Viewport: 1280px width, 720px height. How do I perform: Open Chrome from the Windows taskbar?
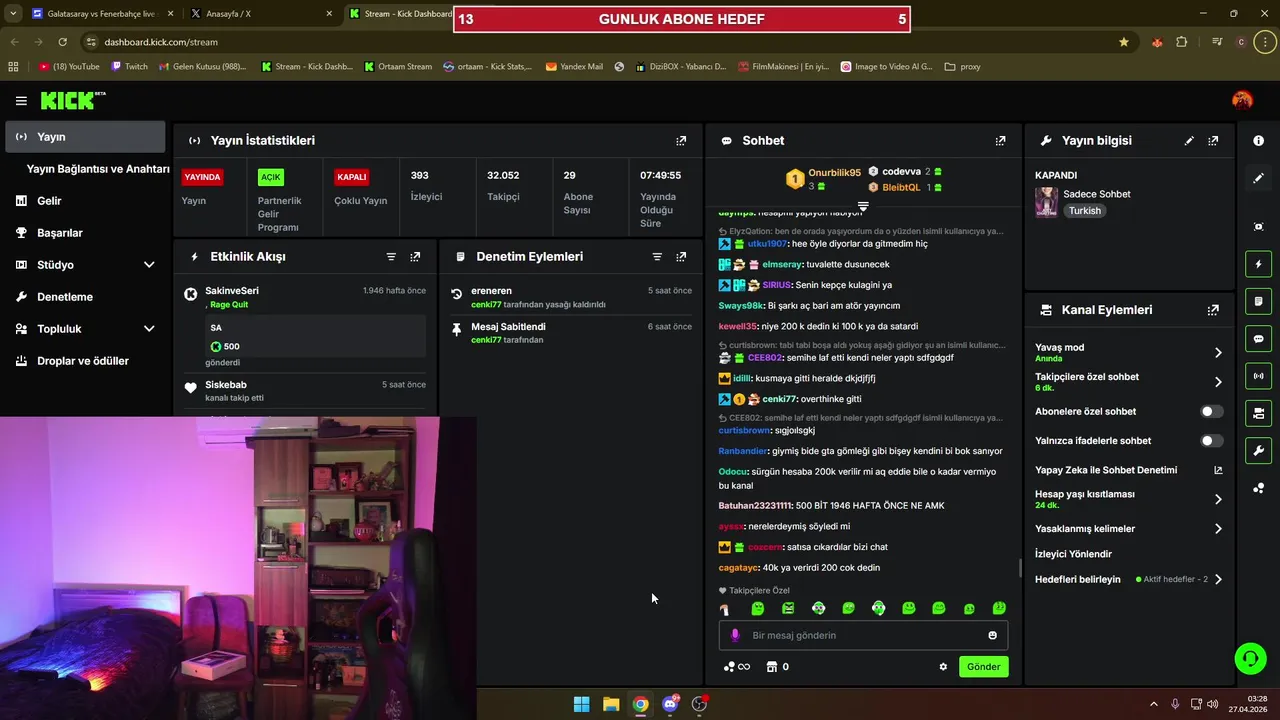pos(640,704)
